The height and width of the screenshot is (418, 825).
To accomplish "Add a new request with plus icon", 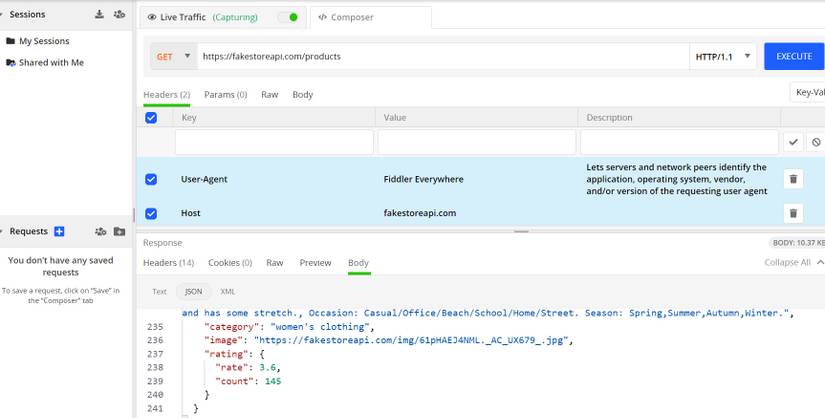I will pyautogui.click(x=59, y=231).
